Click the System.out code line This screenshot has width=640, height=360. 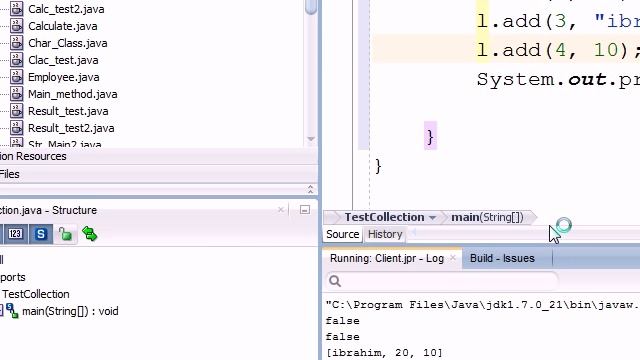click(558, 79)
